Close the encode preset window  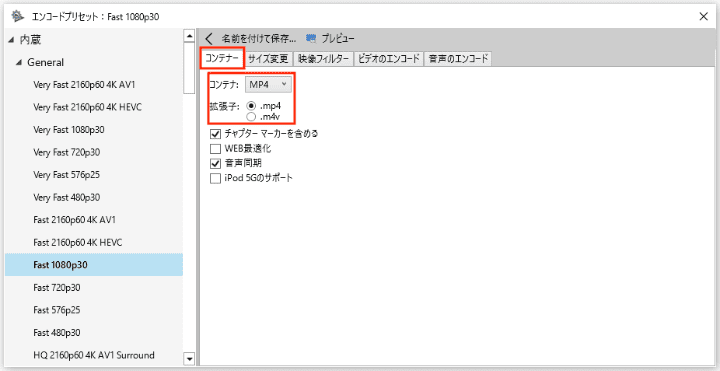point(703,17)
